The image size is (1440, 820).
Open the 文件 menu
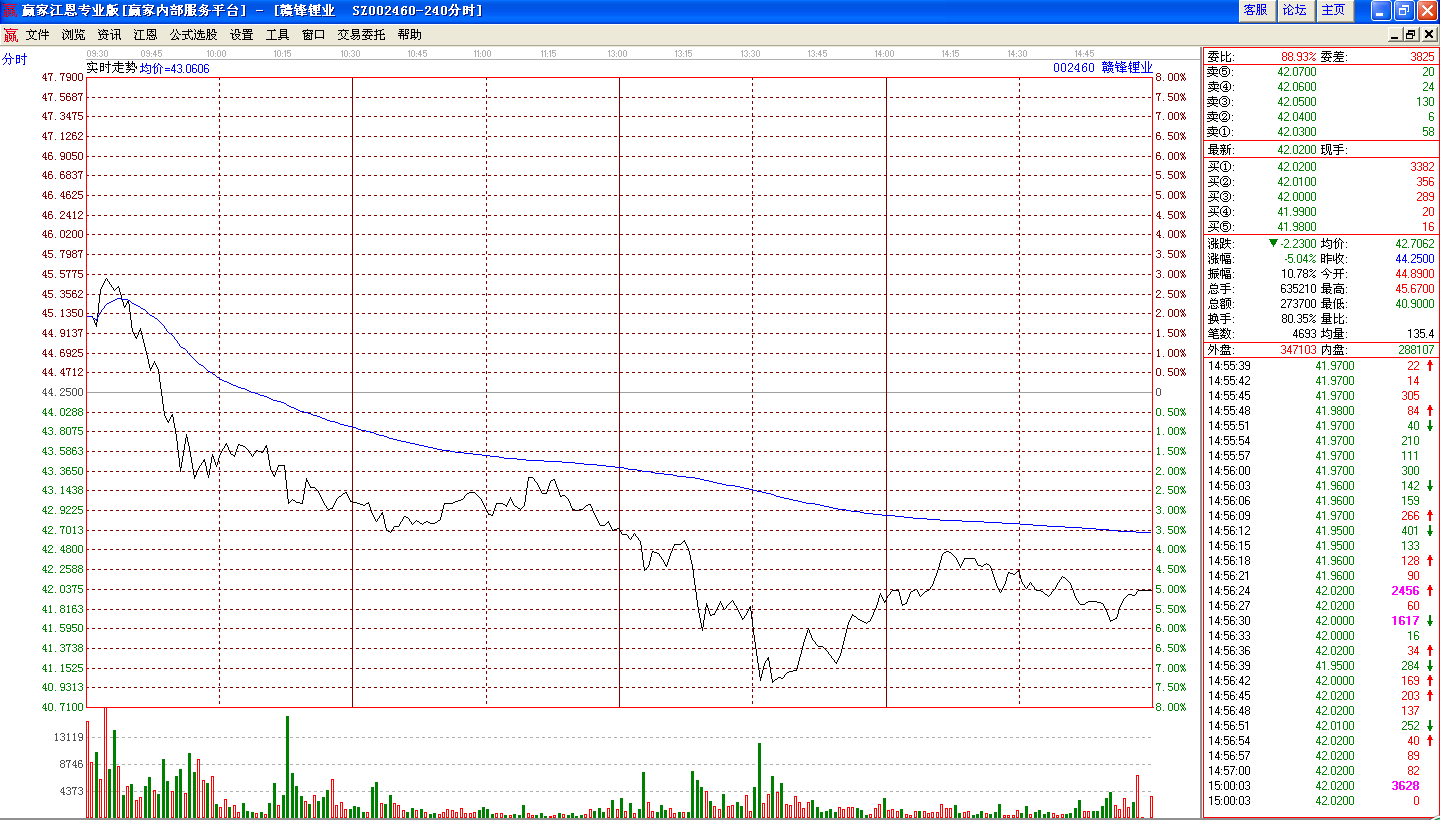pyautogui.click(x=38, y=34)
